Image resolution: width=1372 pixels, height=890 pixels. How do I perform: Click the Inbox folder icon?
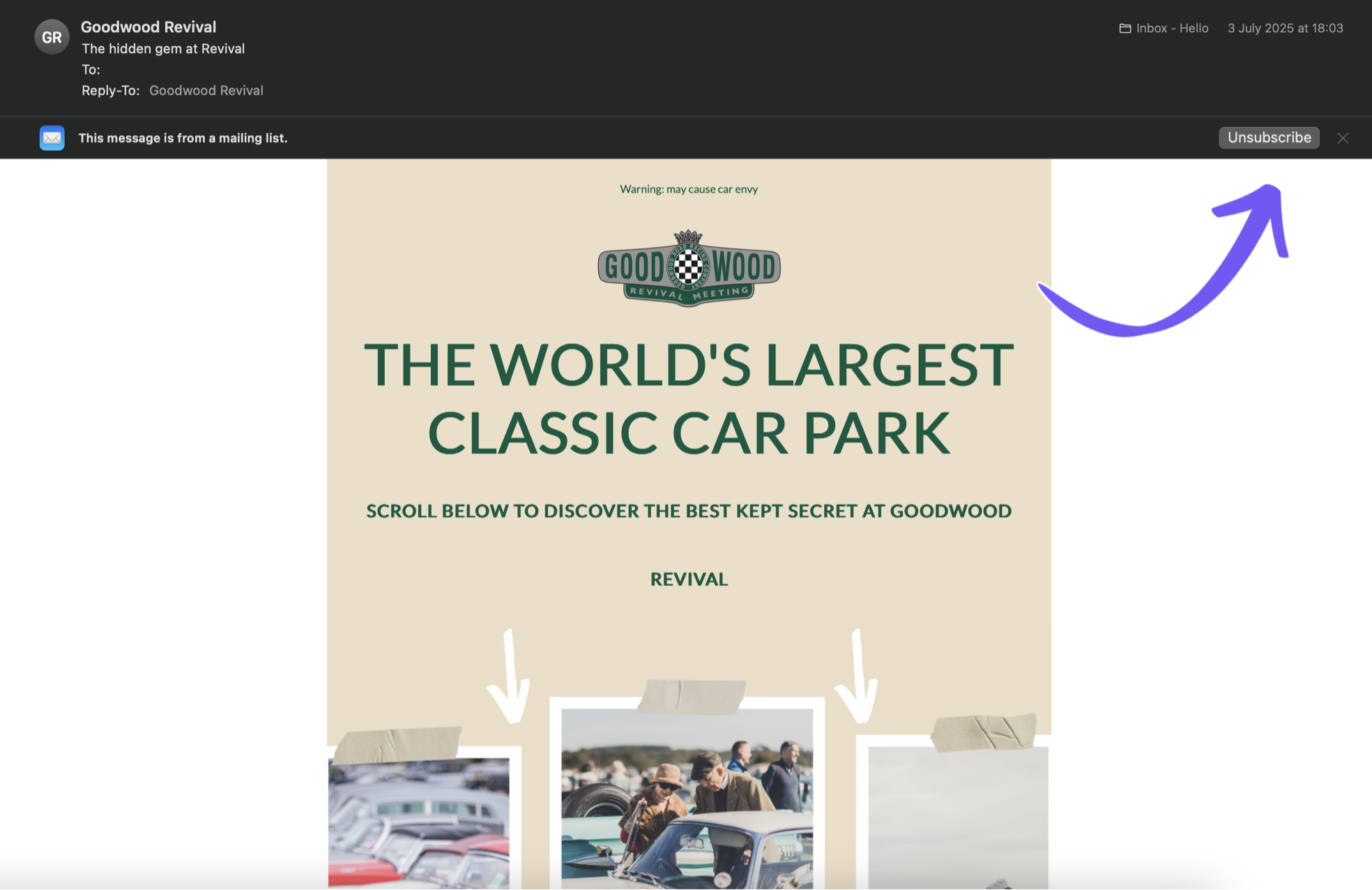[x=1125, y=29]
